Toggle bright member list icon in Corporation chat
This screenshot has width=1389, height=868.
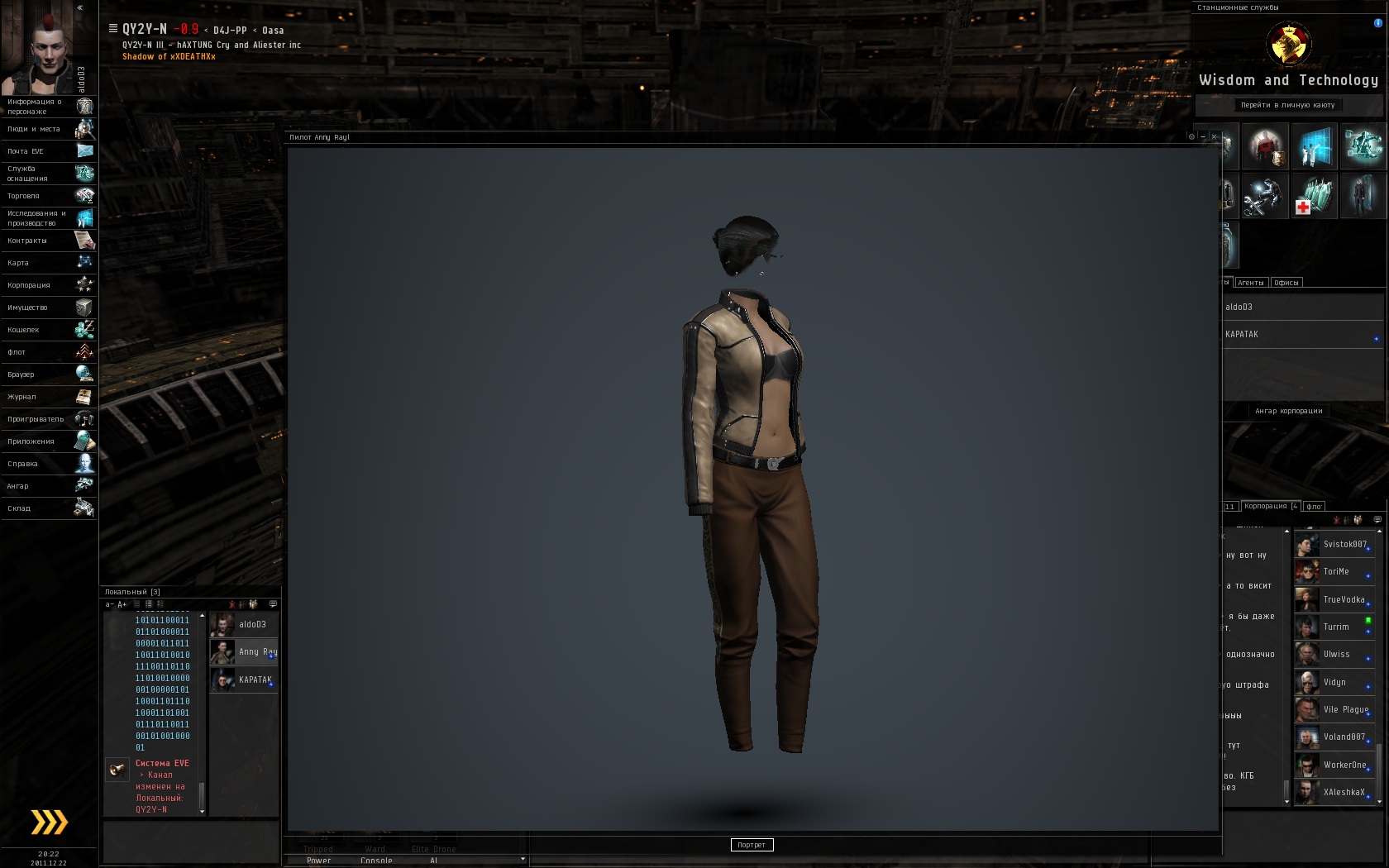(1358, 520)
